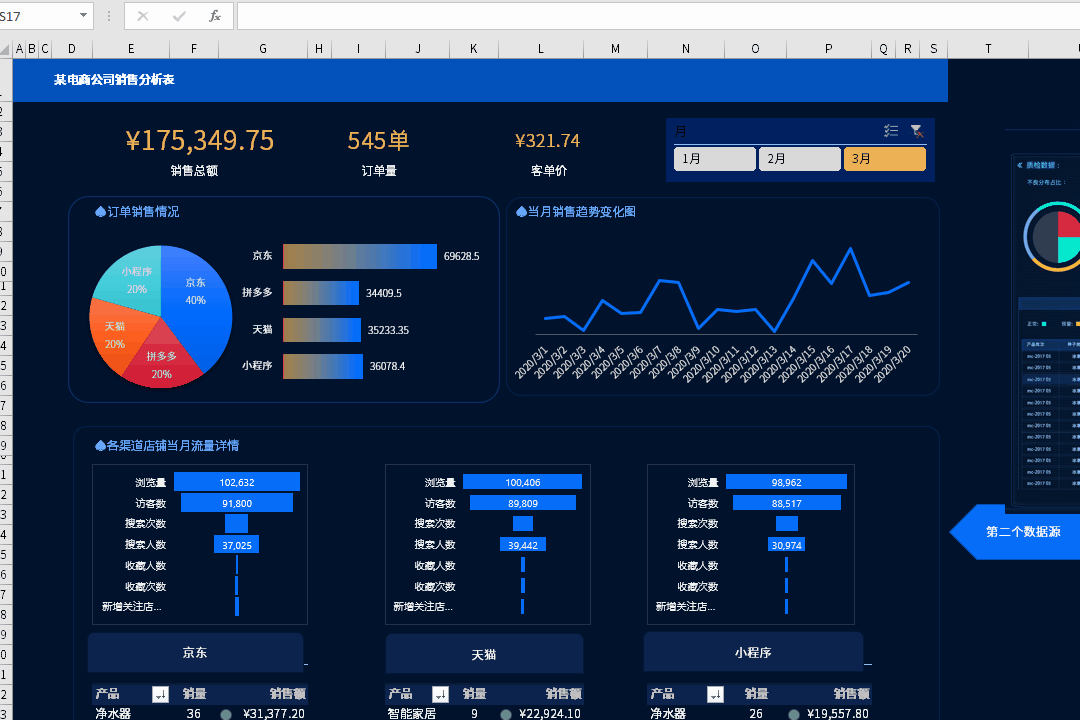Image resolution: width=1080 pixels, height=720 pixels.
Task: Click the 天猫 20% pie slice
Action: pos(118,335)
